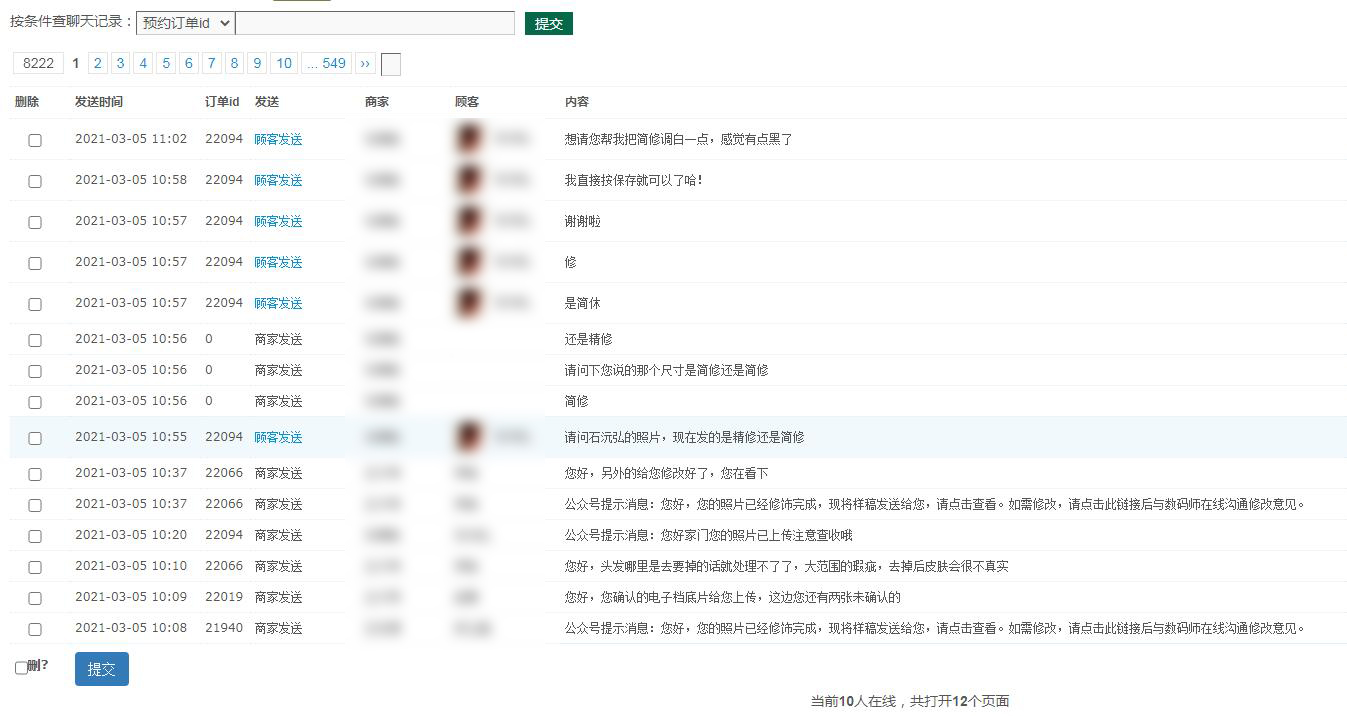
Task: Enable the 删? confirm checkbox at bottom
Action: pos(21,668)
